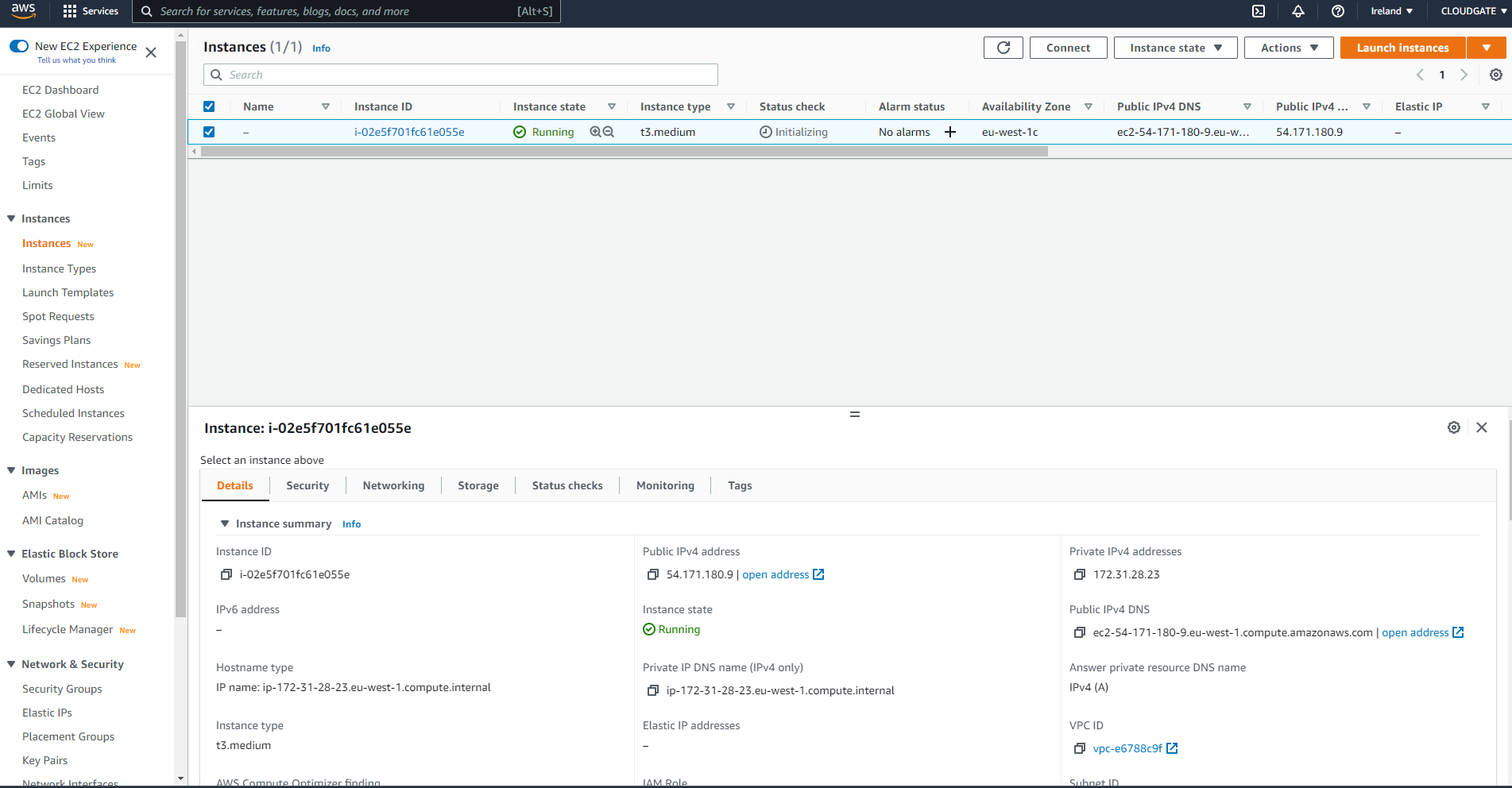
Task: Open the instances table preferences gear
Action: 1495,75
